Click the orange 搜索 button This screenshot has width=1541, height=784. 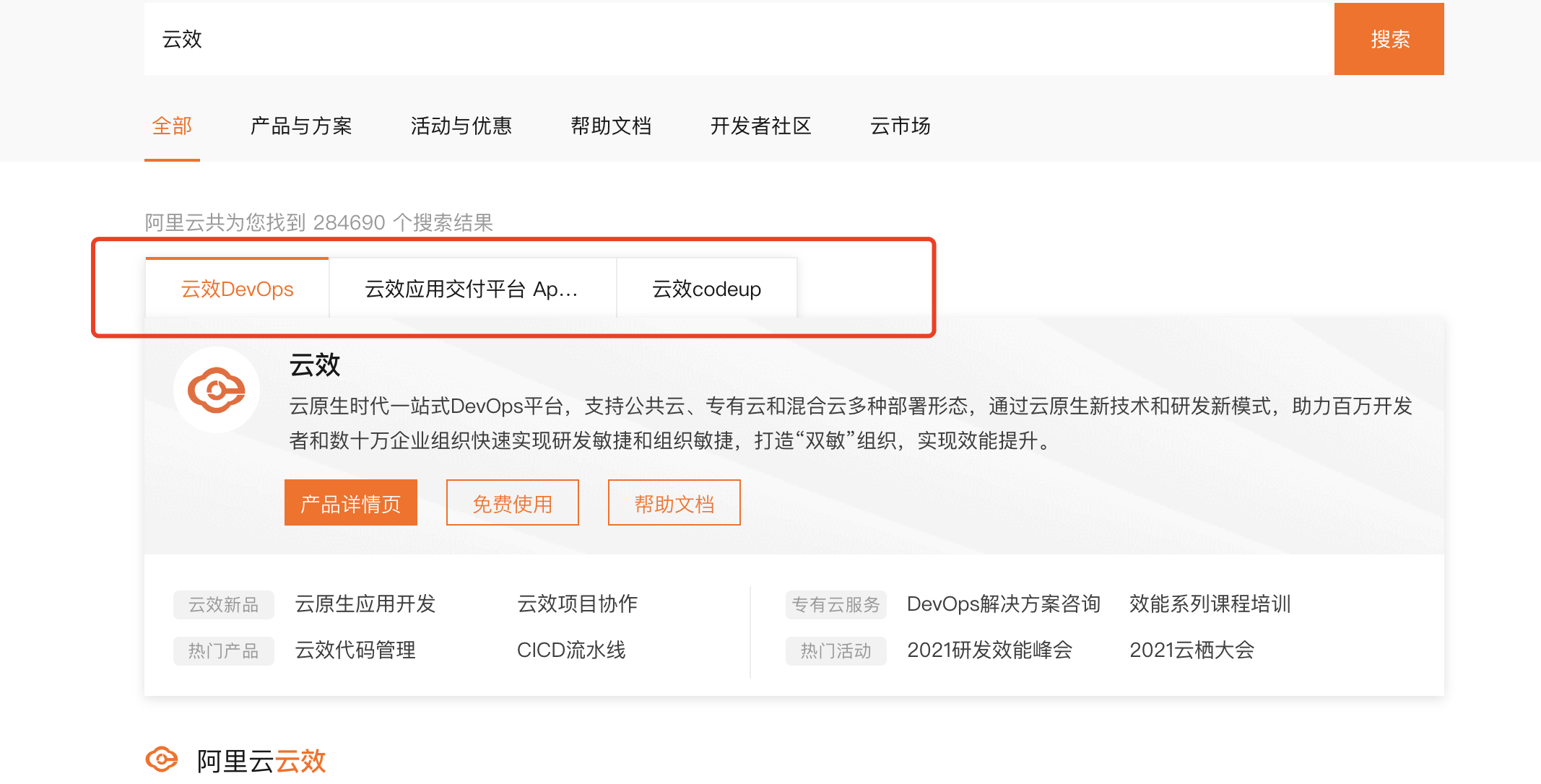click(1388, 39)
